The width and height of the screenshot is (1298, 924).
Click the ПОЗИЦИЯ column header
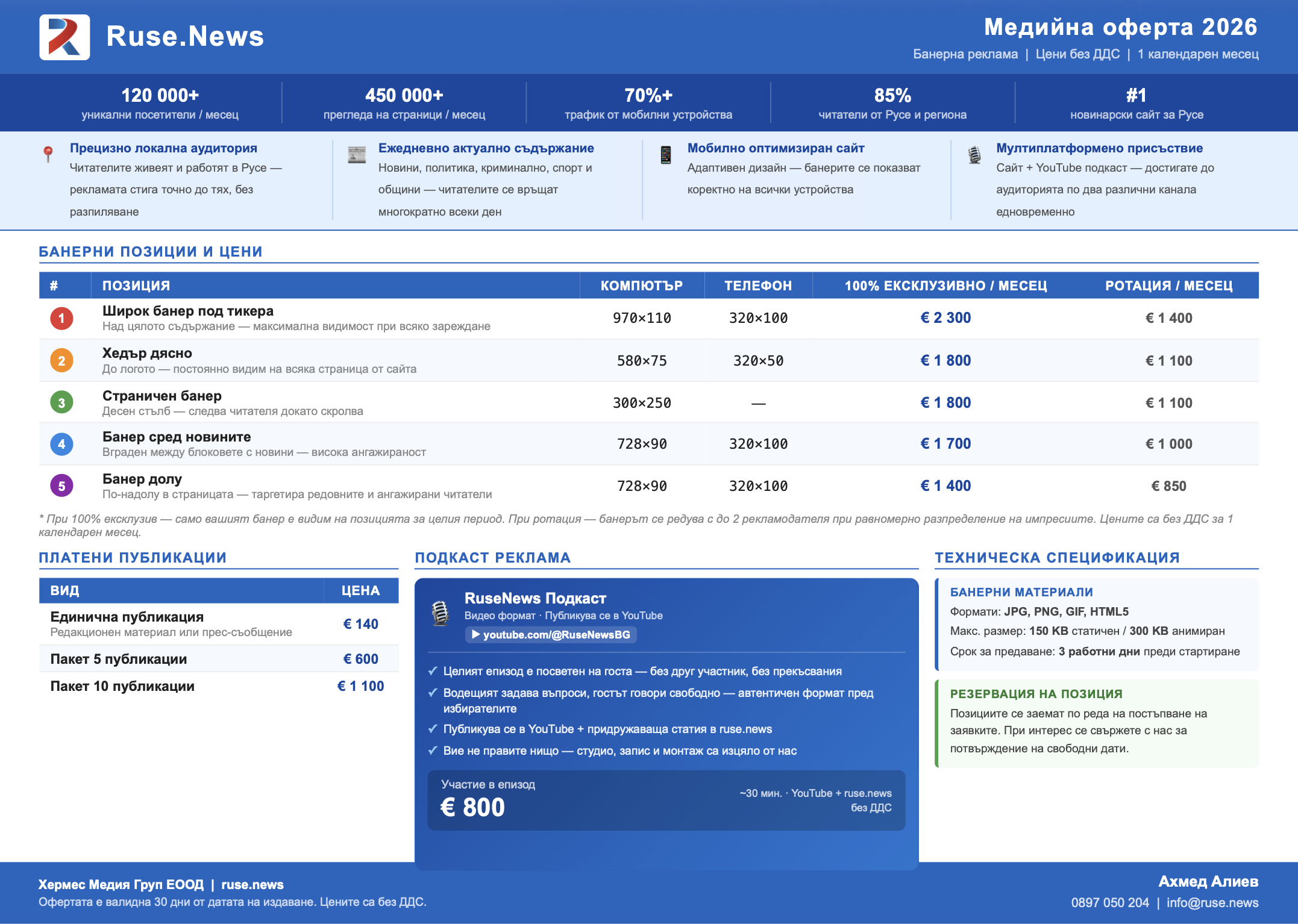click(136, 286)
